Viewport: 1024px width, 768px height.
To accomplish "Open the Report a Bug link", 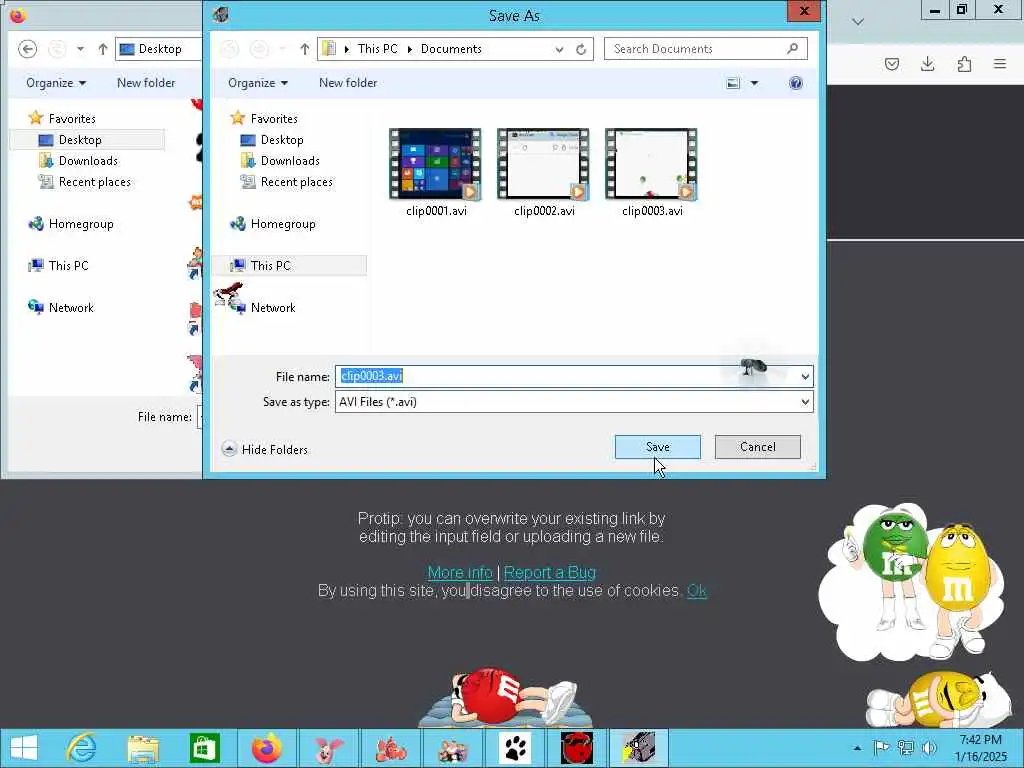I will click(x=550, y=573).
